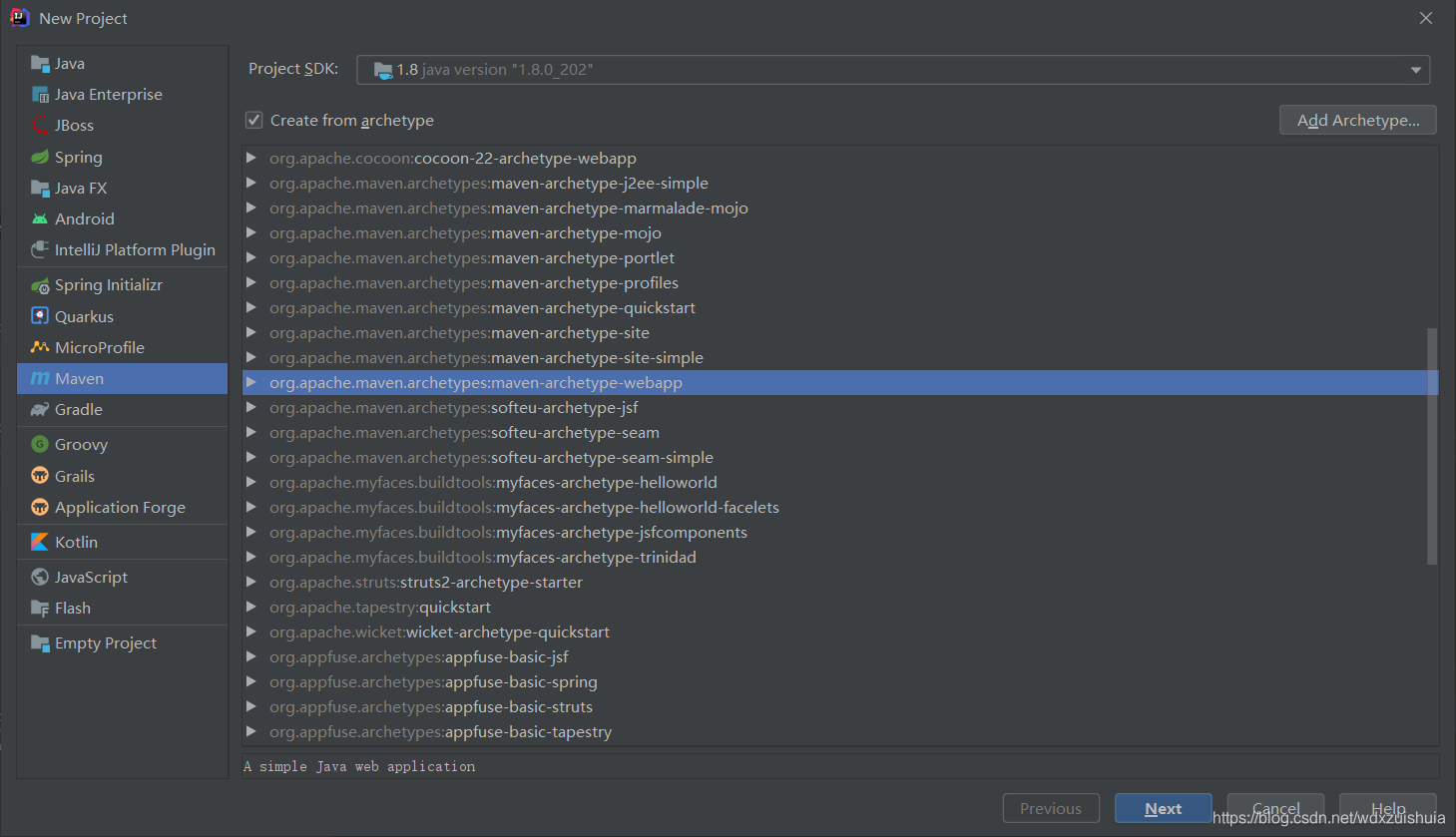Select the Application Forge icon
The width and height of the screenshot is (1456, 837).
point(40,507)
